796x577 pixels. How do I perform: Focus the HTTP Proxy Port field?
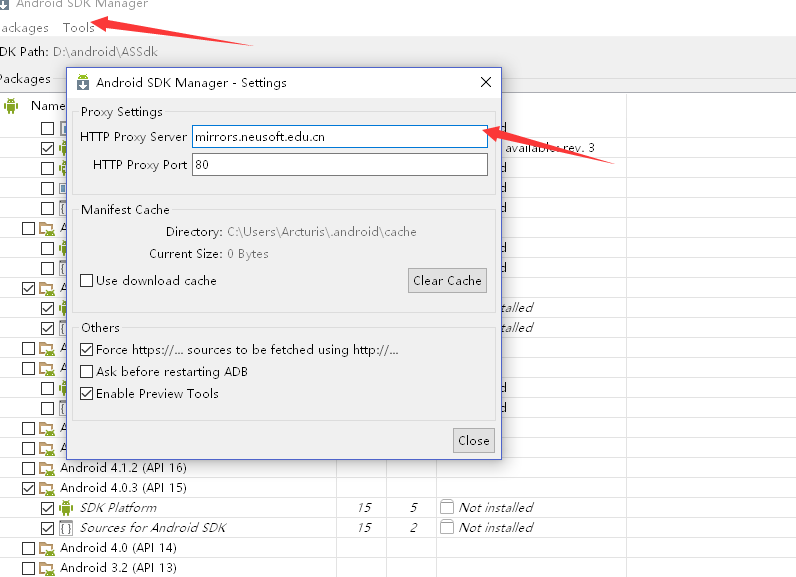click(340, 164)
